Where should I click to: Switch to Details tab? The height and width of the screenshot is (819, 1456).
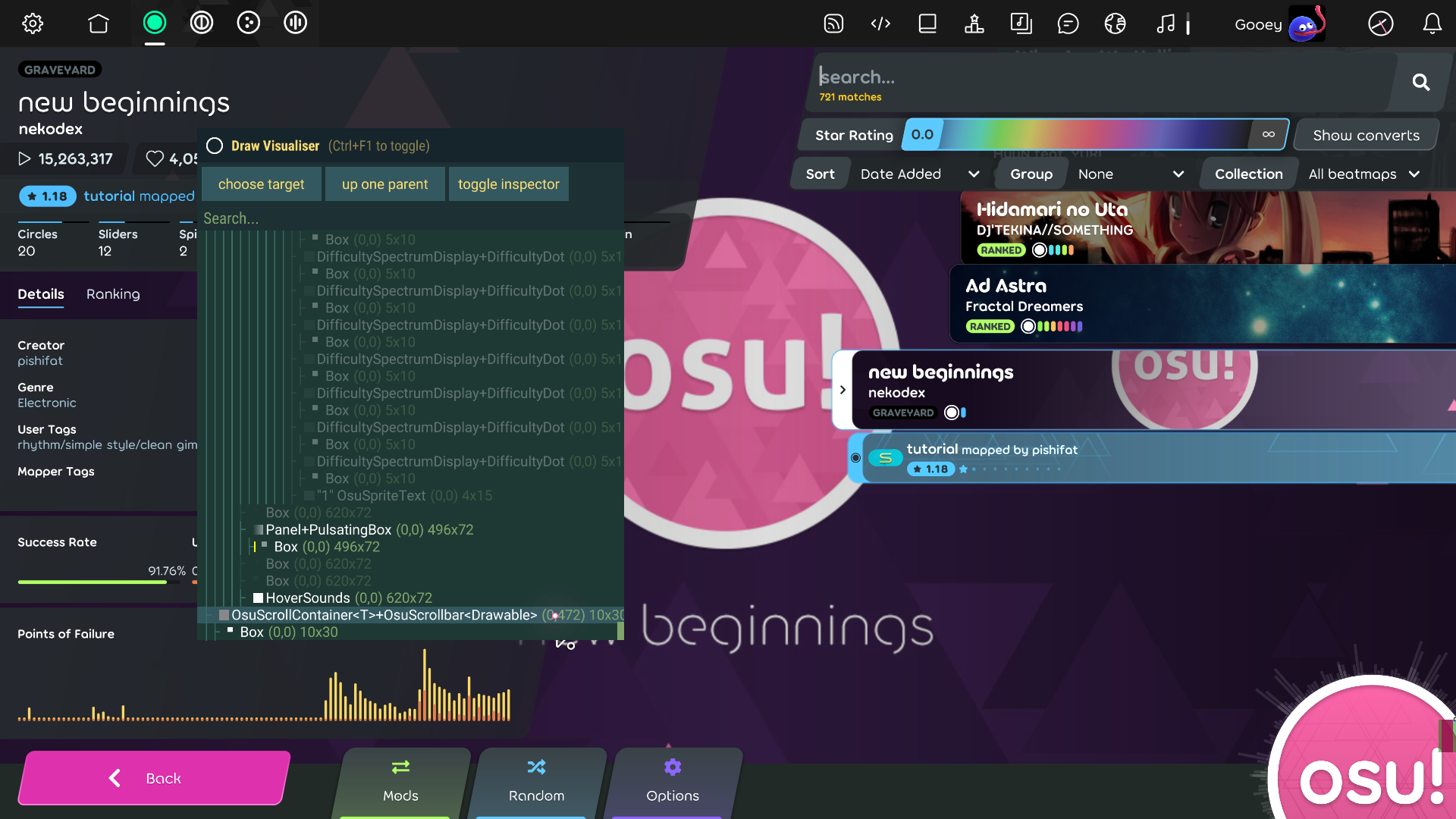point(41,294)
